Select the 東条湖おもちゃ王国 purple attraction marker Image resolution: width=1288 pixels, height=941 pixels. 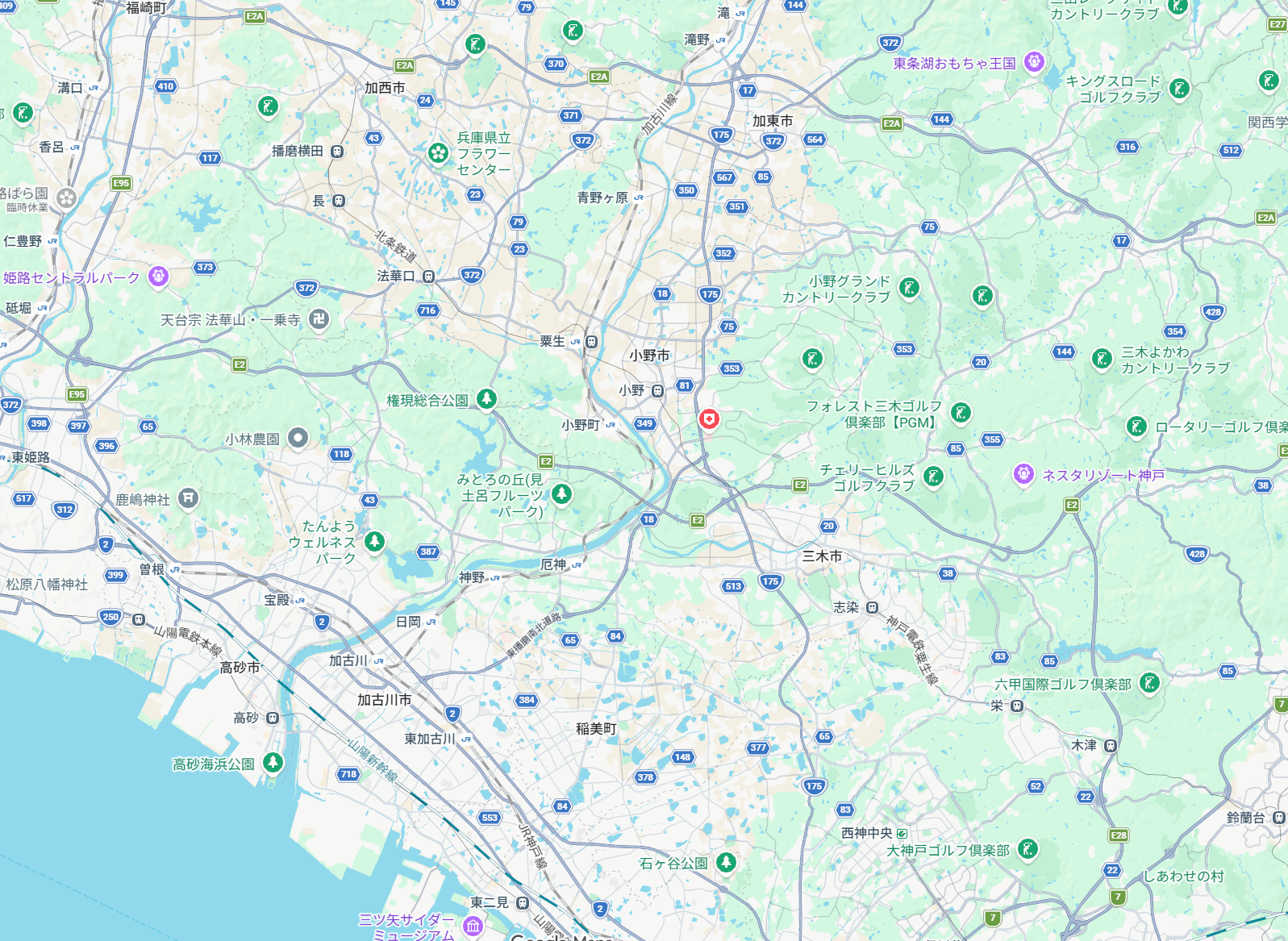1034,61
